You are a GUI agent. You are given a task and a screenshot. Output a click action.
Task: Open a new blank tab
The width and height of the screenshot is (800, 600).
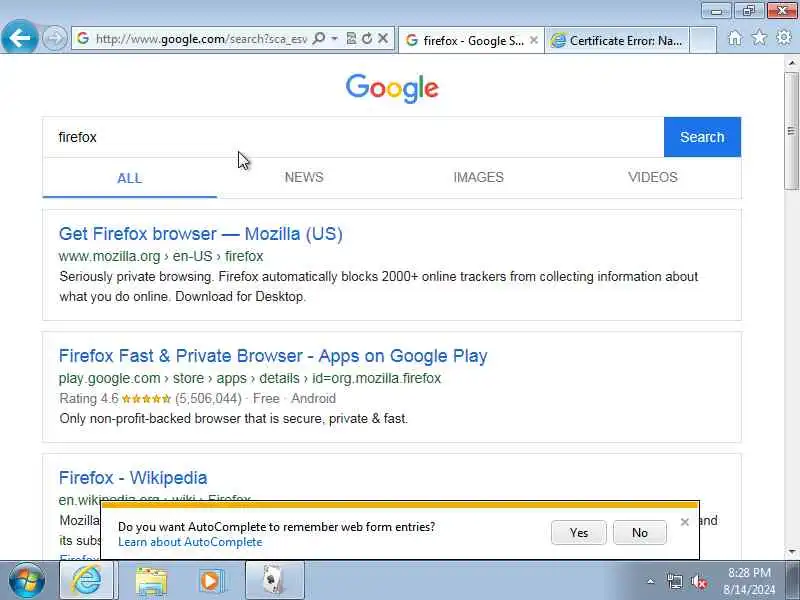(703, 40)
